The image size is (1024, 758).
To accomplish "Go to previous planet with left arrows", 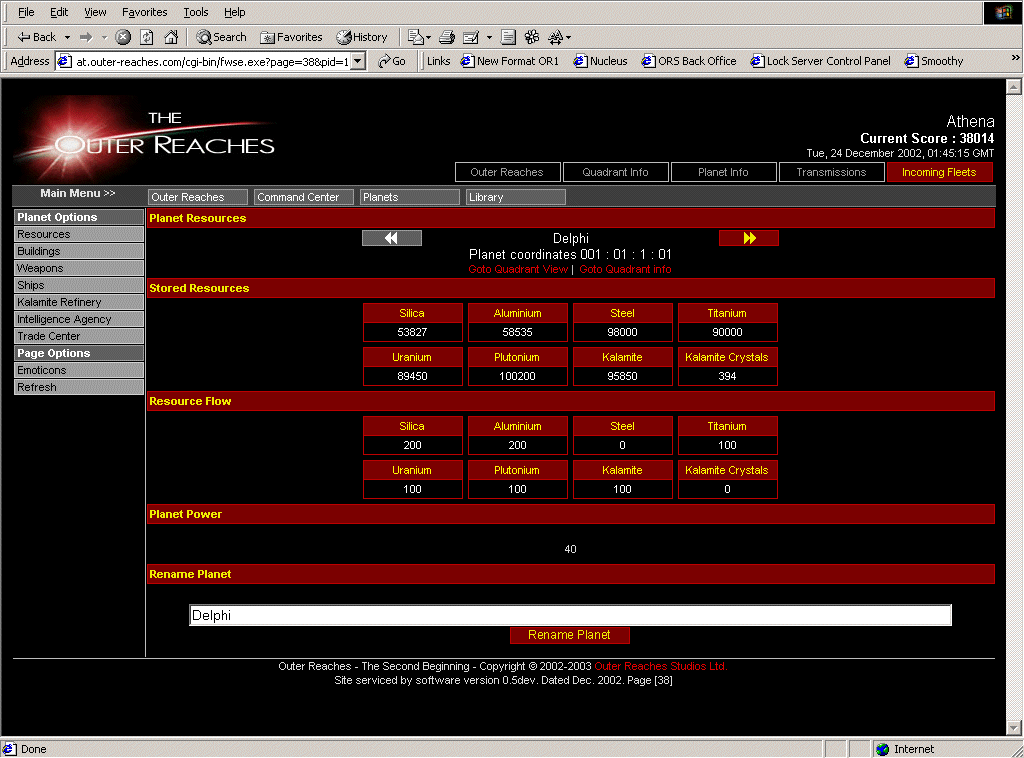I will click(x=391, y=238).
